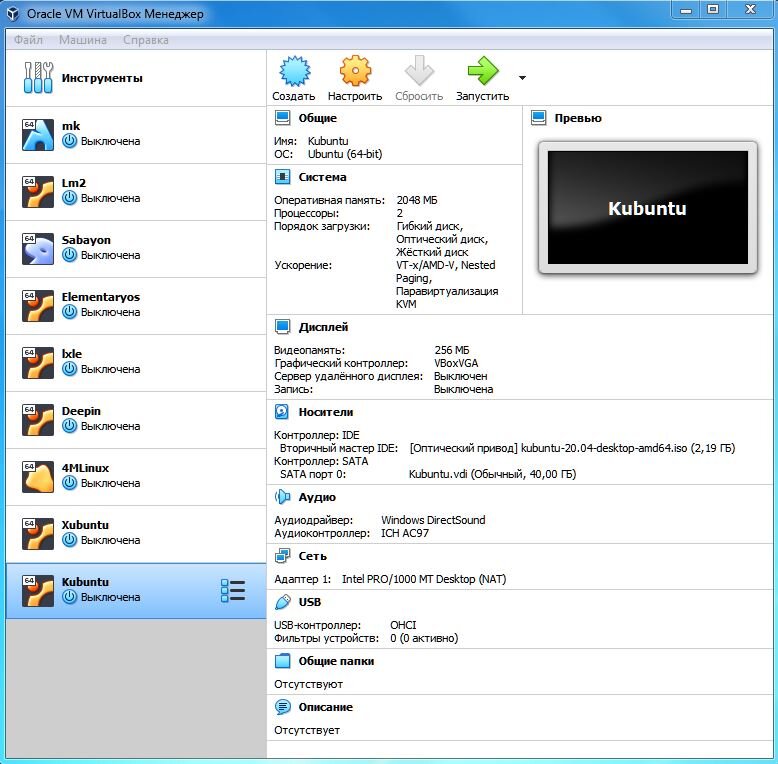This screenshot has width=778, height=764.
Task: Open the Справка menu
Action: click(x=146, y=40)
